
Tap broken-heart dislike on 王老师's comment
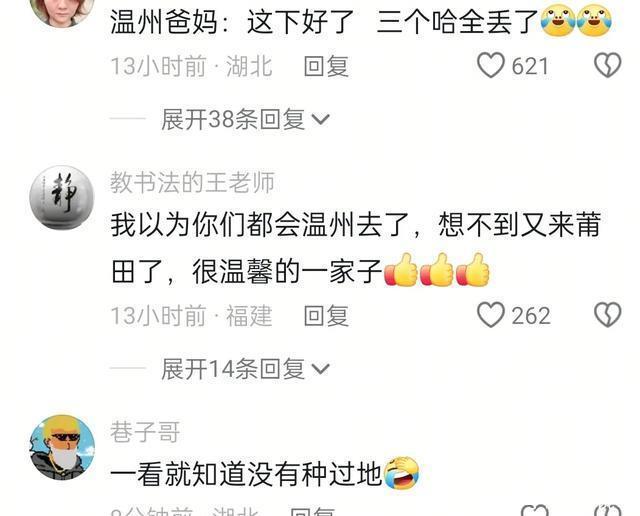pyautogui.click(x=607, y=315)
